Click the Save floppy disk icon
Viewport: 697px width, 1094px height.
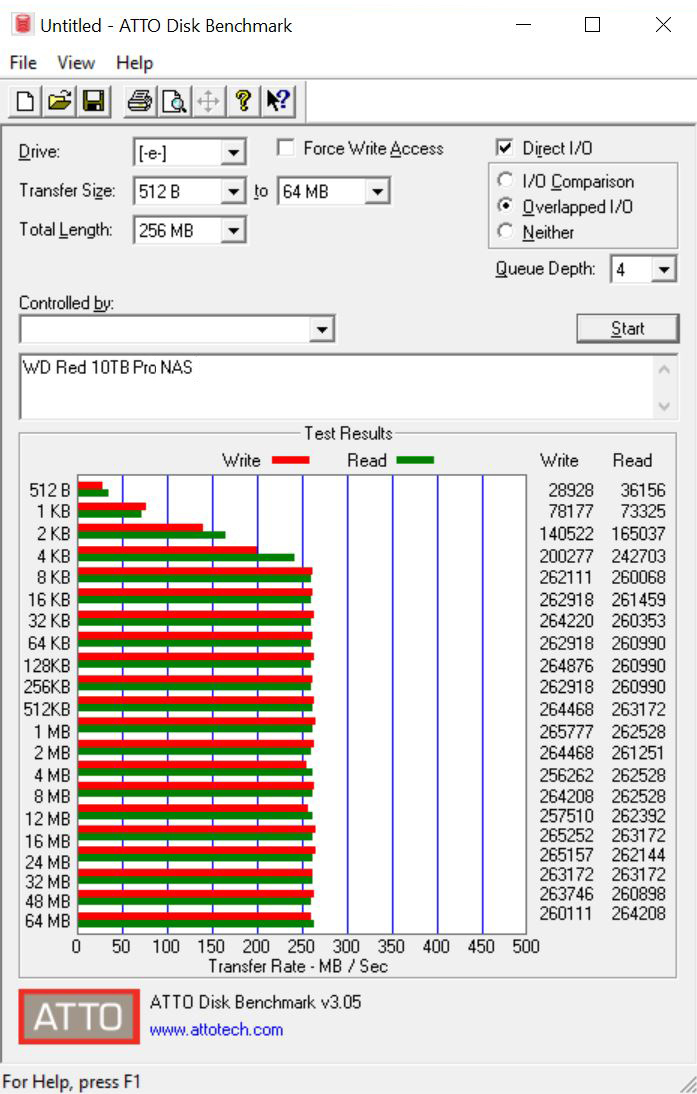[93, 102]
